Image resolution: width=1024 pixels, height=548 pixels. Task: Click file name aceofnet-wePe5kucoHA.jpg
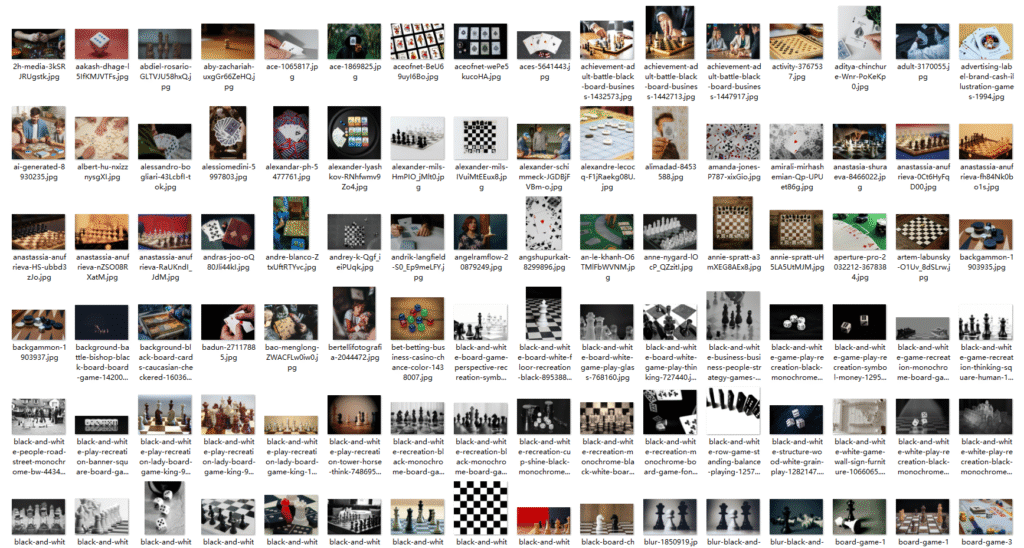[x=481, y=72]
